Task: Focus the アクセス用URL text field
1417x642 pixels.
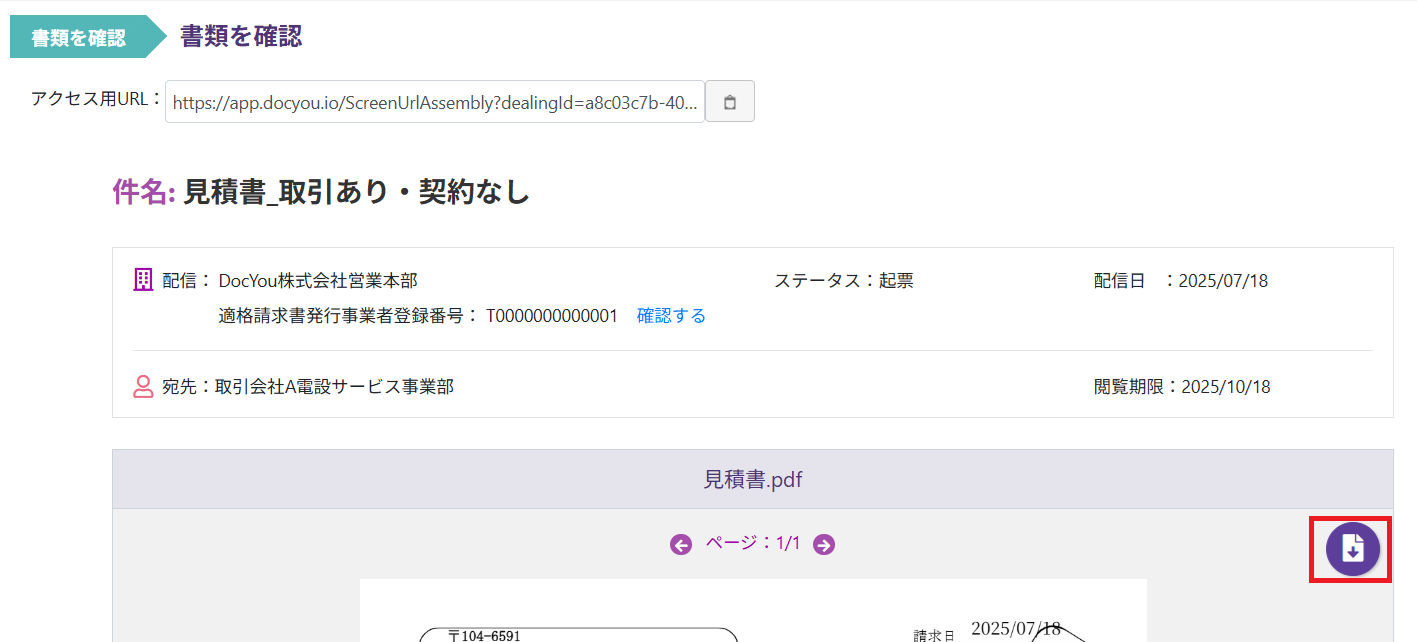Action: (435, 102)
